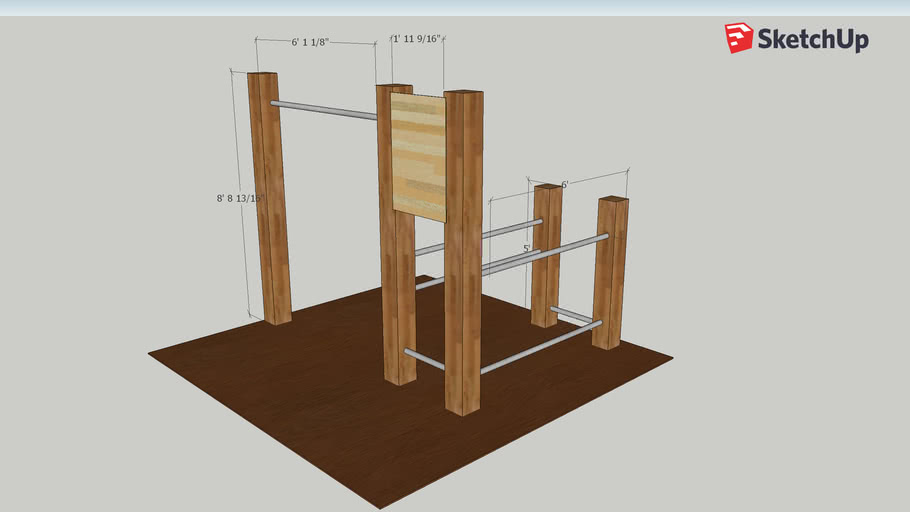Select the 1' 11 9/16" dimension label
Viewport: 910px width, 512px height.
[x=416, y=39]
